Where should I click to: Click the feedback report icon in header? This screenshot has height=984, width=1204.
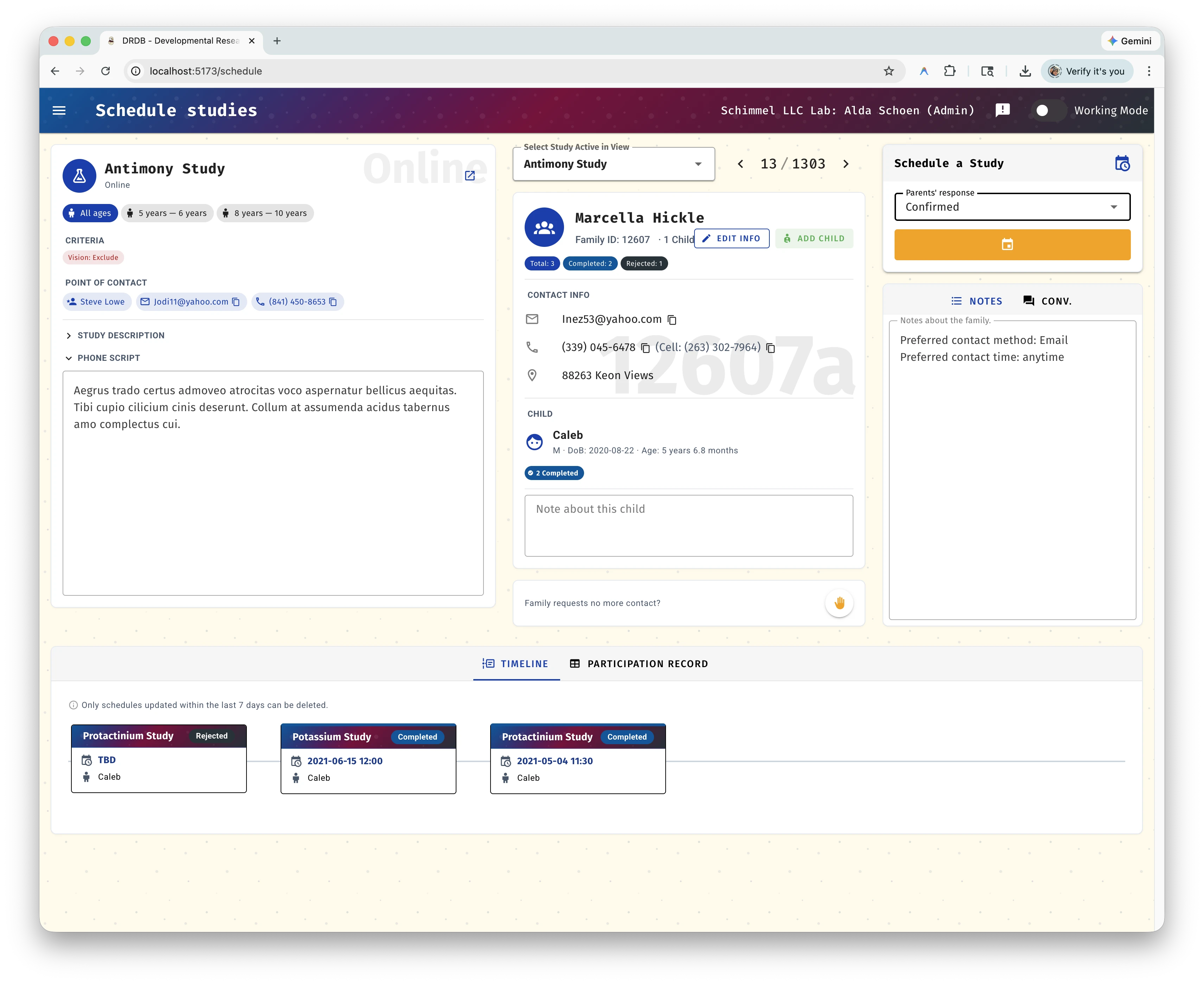tap(1003, 110)
